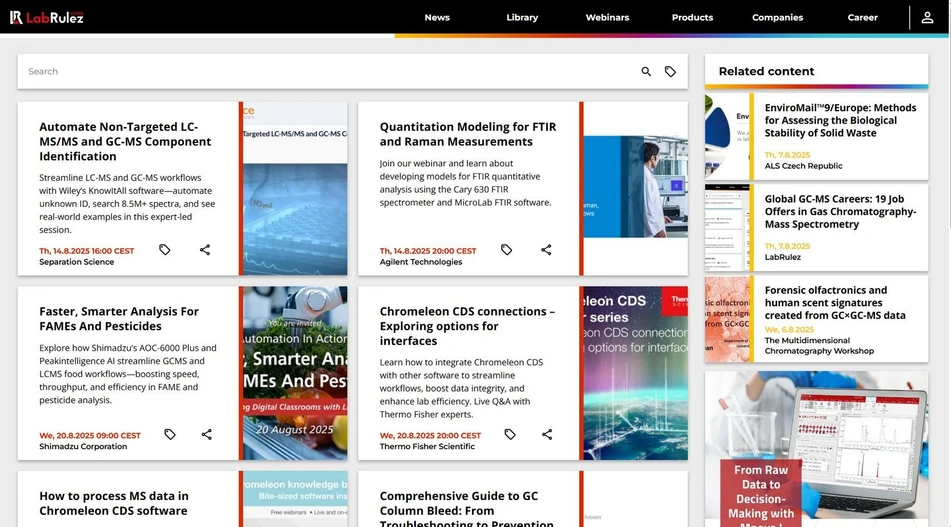Click the Automate LC-MS/MS webinar thumbnail
The width and height of the screenshot is (951, 527).
(x=295, y=189)
